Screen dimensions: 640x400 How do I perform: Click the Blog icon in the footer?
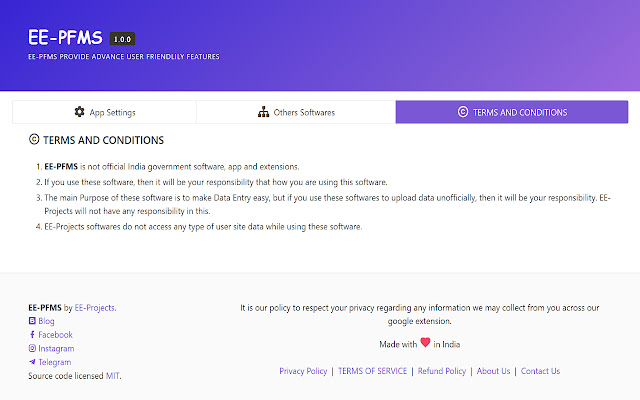tap(32, 321)
